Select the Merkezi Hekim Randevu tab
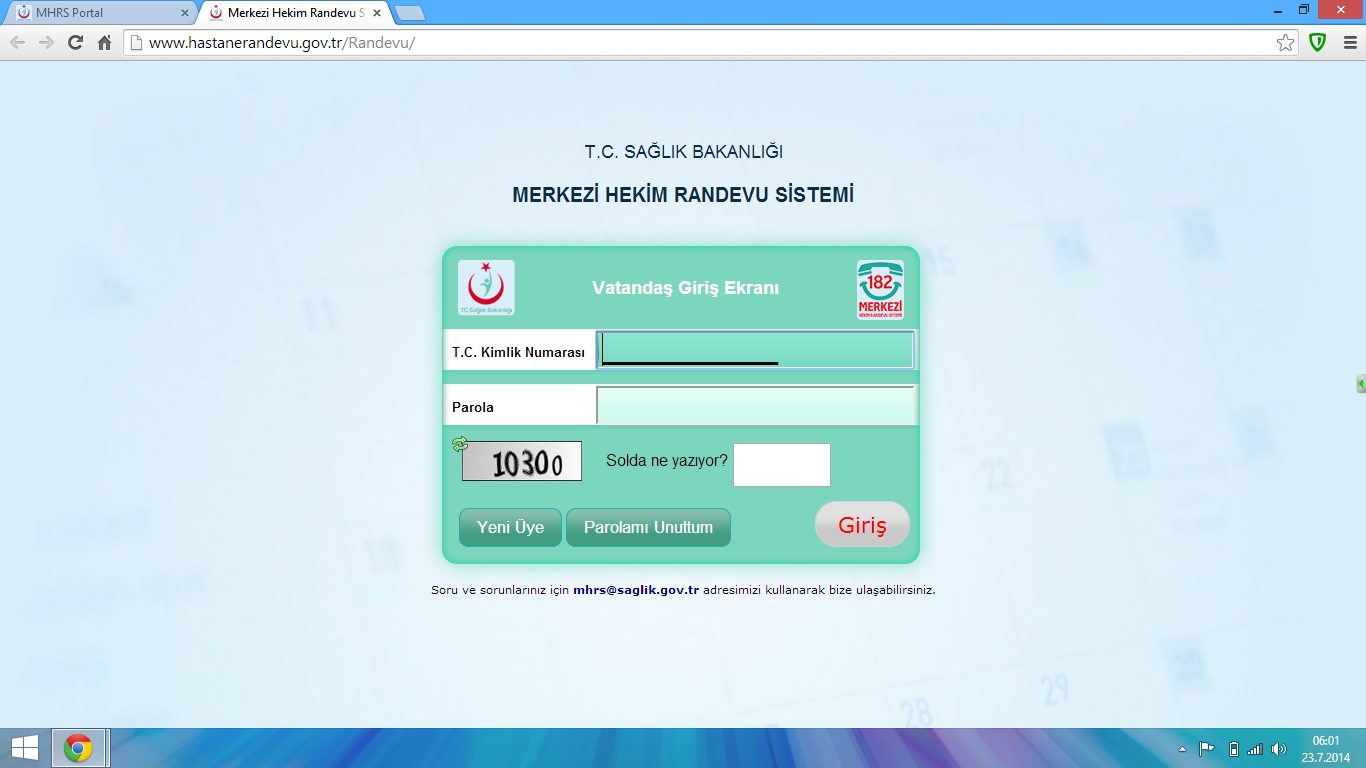Viewport: 1366px width, 768px height. click(294, 13)
